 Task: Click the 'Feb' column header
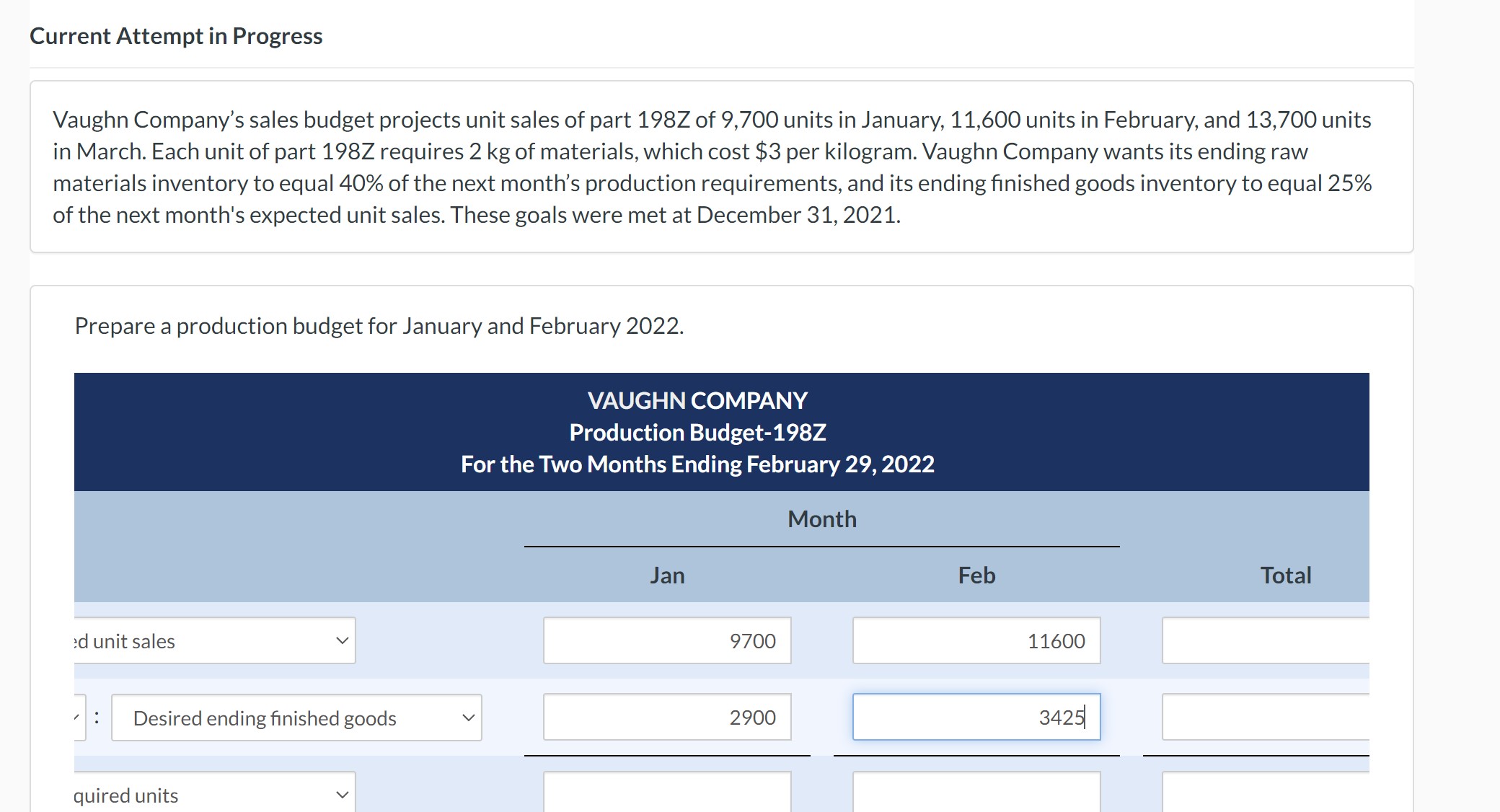click(x=976, y=575)
